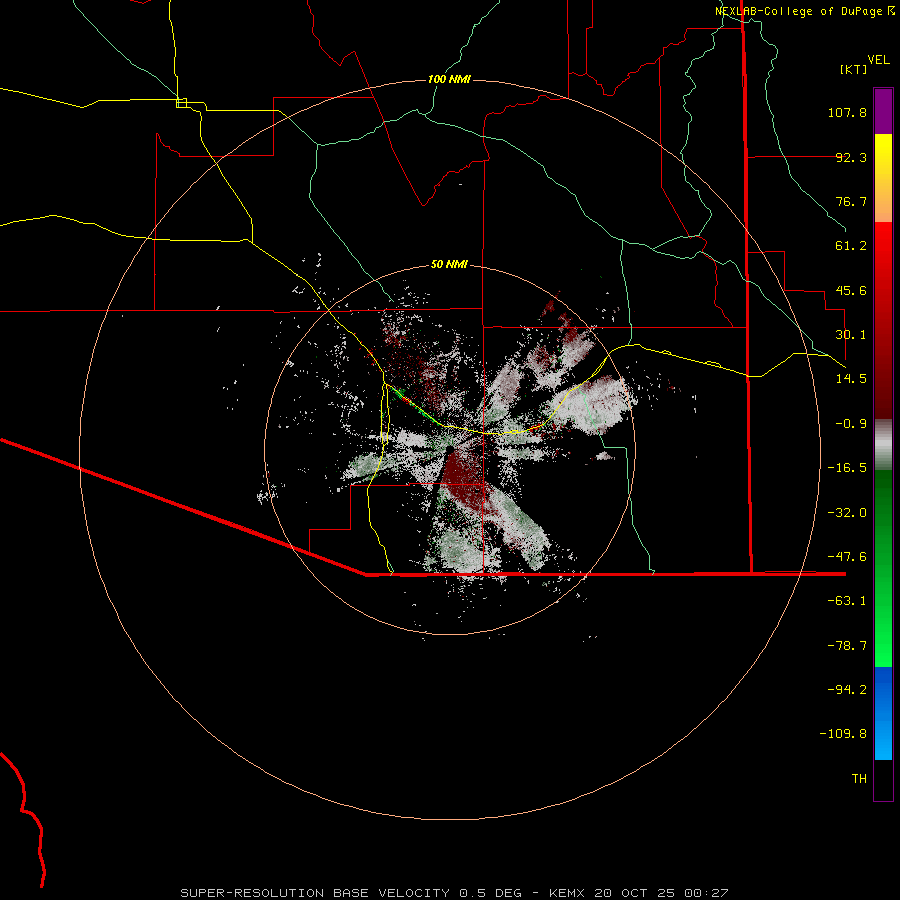Select the 61.2 scale value
This screenshot has height=900, width=900.
pyautogui.click(x=851, y=246)
